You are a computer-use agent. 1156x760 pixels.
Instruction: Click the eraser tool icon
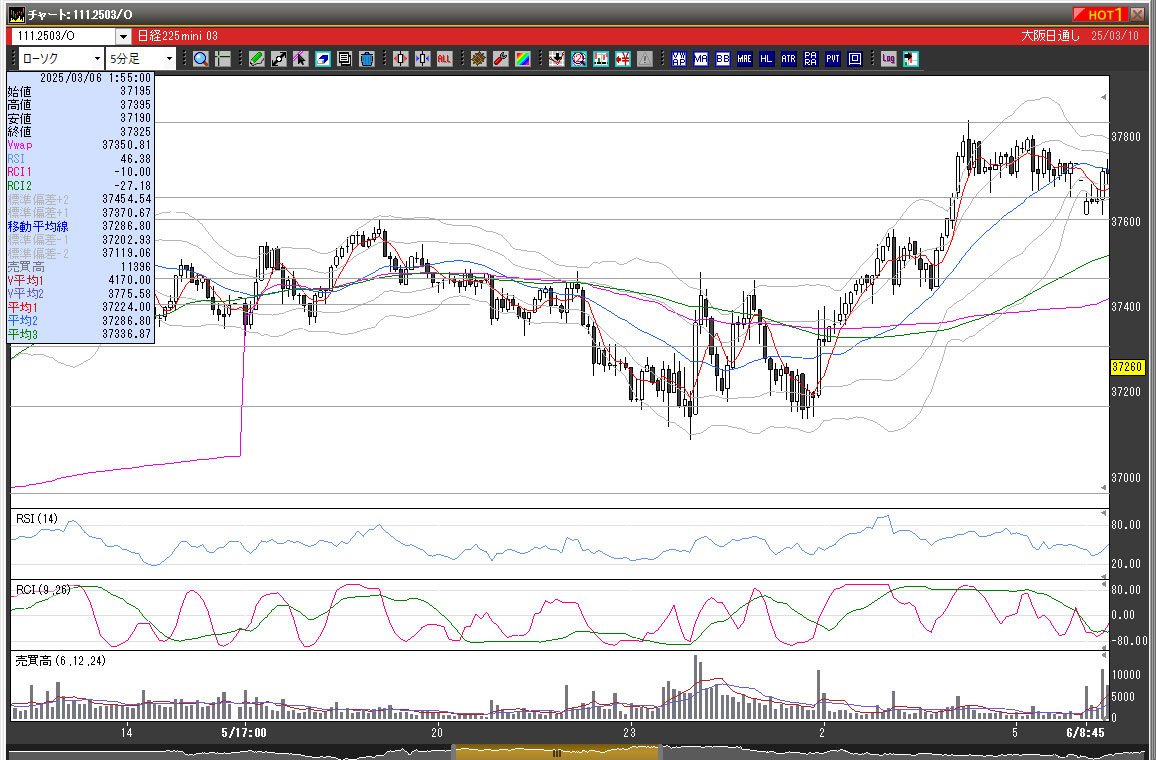(322, 59)
